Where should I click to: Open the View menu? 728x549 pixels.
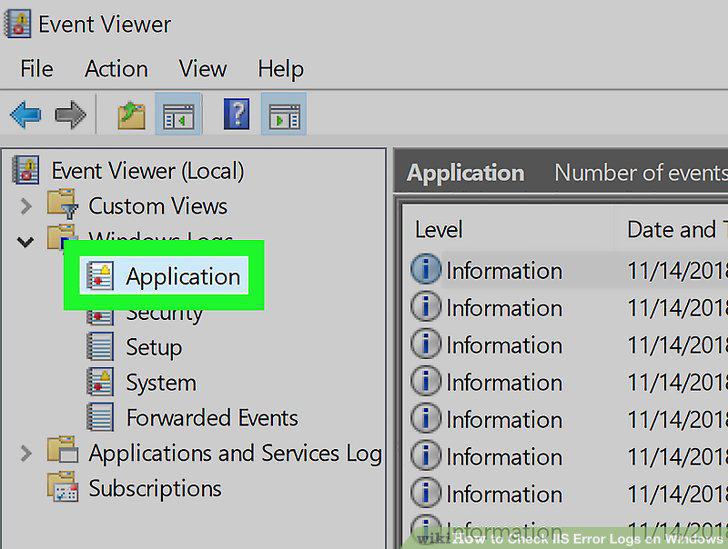[202, 69]
